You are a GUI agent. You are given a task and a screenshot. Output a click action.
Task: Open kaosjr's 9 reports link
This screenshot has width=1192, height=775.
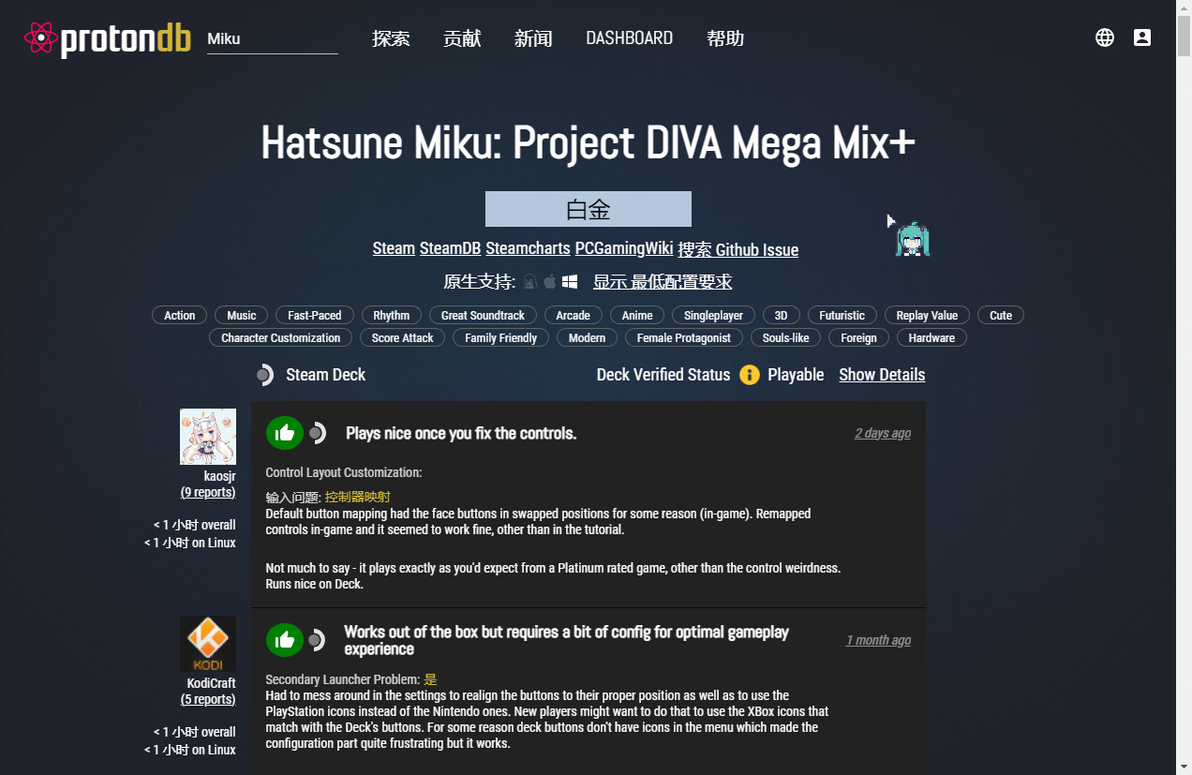[208, 493]
